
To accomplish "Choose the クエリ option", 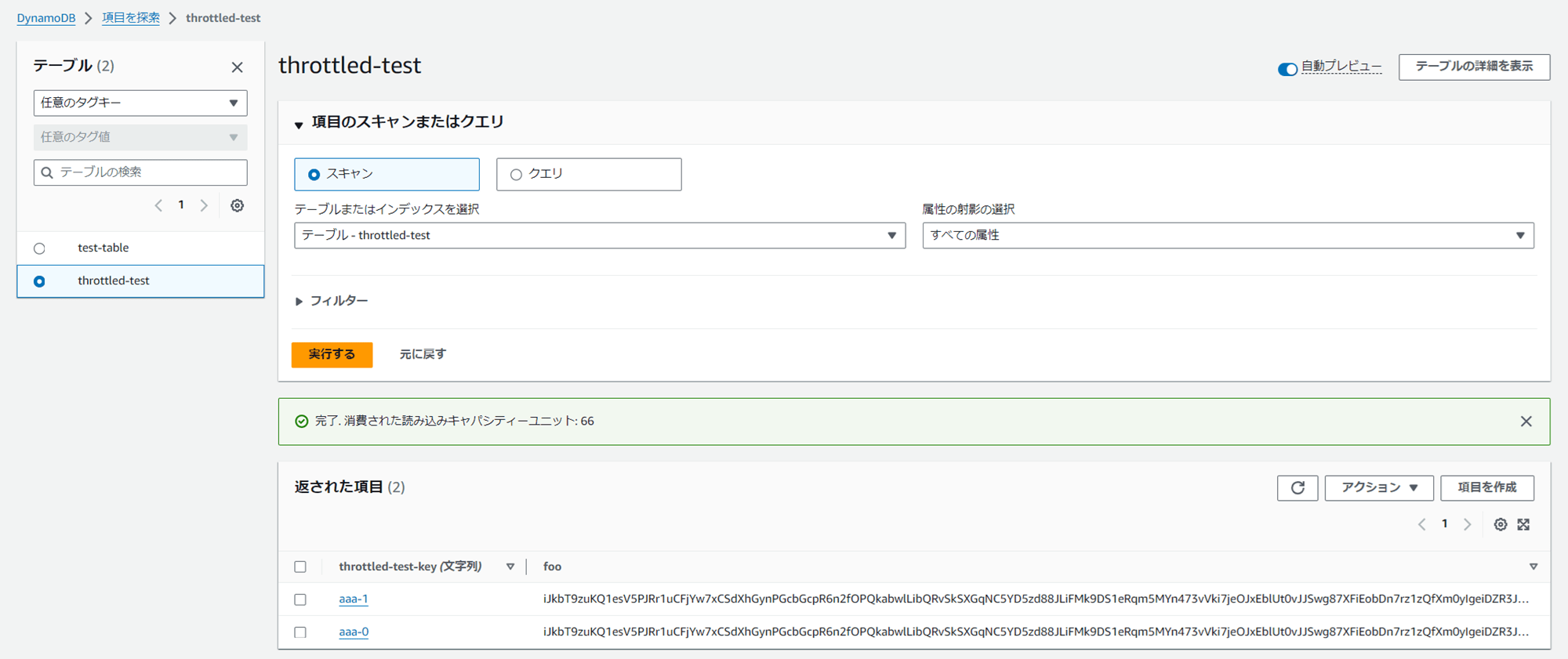I will tap(589, 174).
